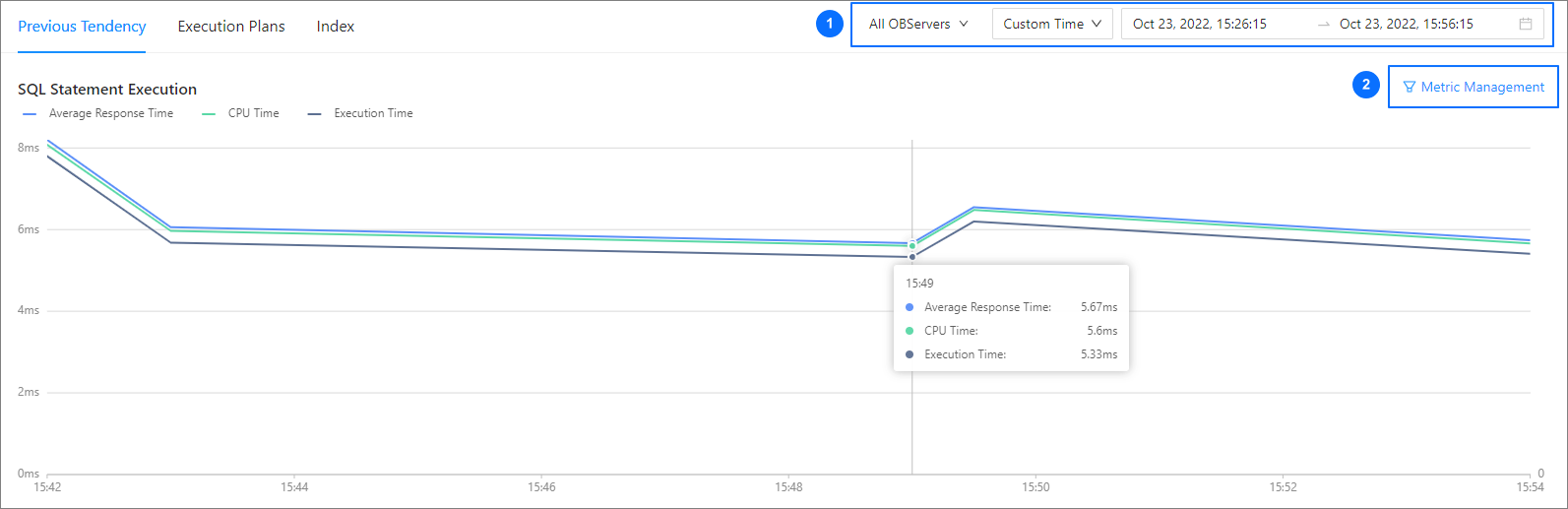This screenshot has width=1568, height=509.
Task: Click the Execution Time data point marker
Action: click(x=912, y=257)
